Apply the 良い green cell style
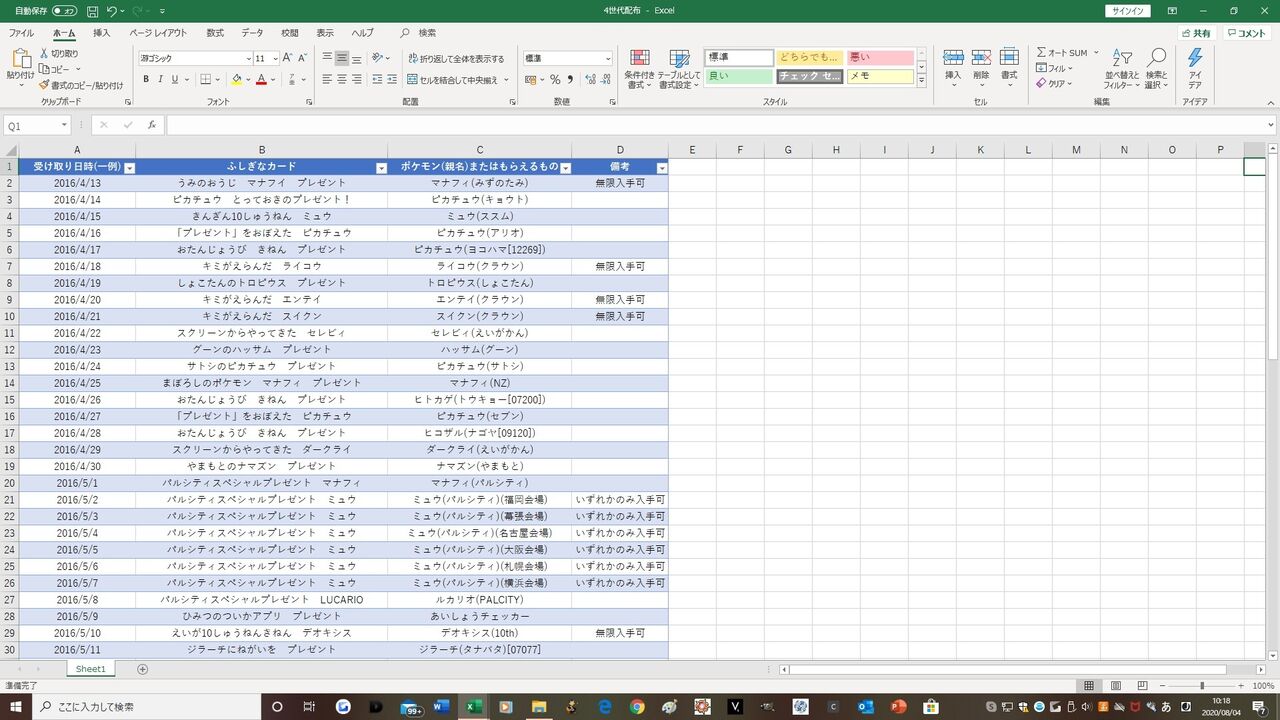Viewport: 1280px width, 720px height. point(739,76)
